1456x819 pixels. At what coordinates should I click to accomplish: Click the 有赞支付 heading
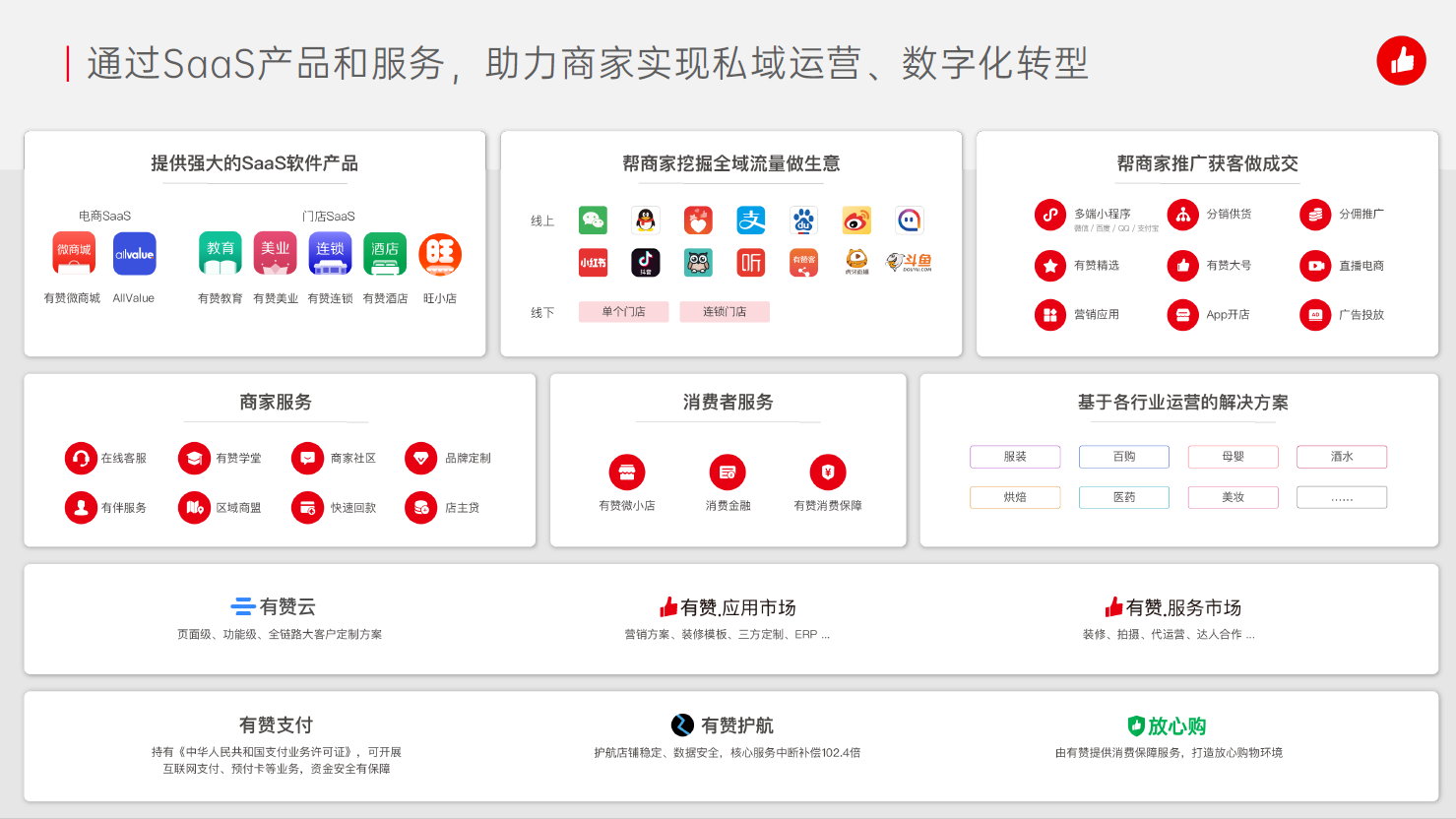(276, 725)
